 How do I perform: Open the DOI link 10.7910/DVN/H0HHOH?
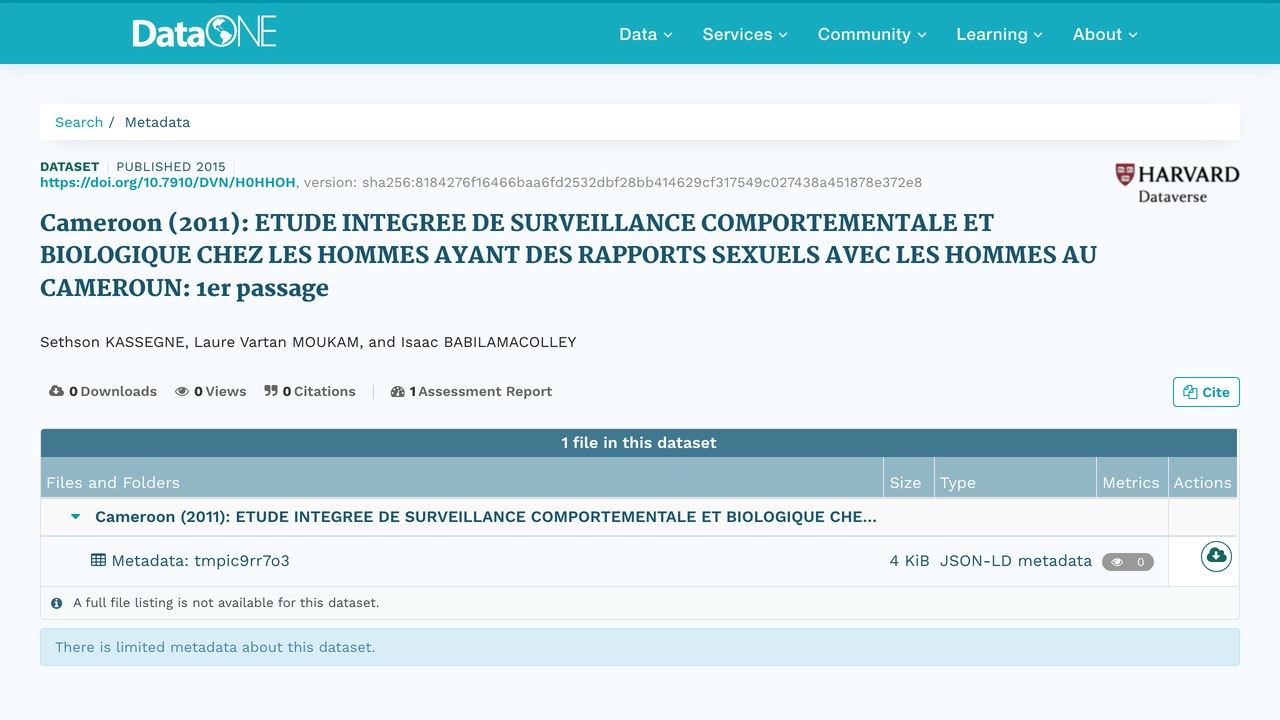pyautogui.click(x=168, y=183)
